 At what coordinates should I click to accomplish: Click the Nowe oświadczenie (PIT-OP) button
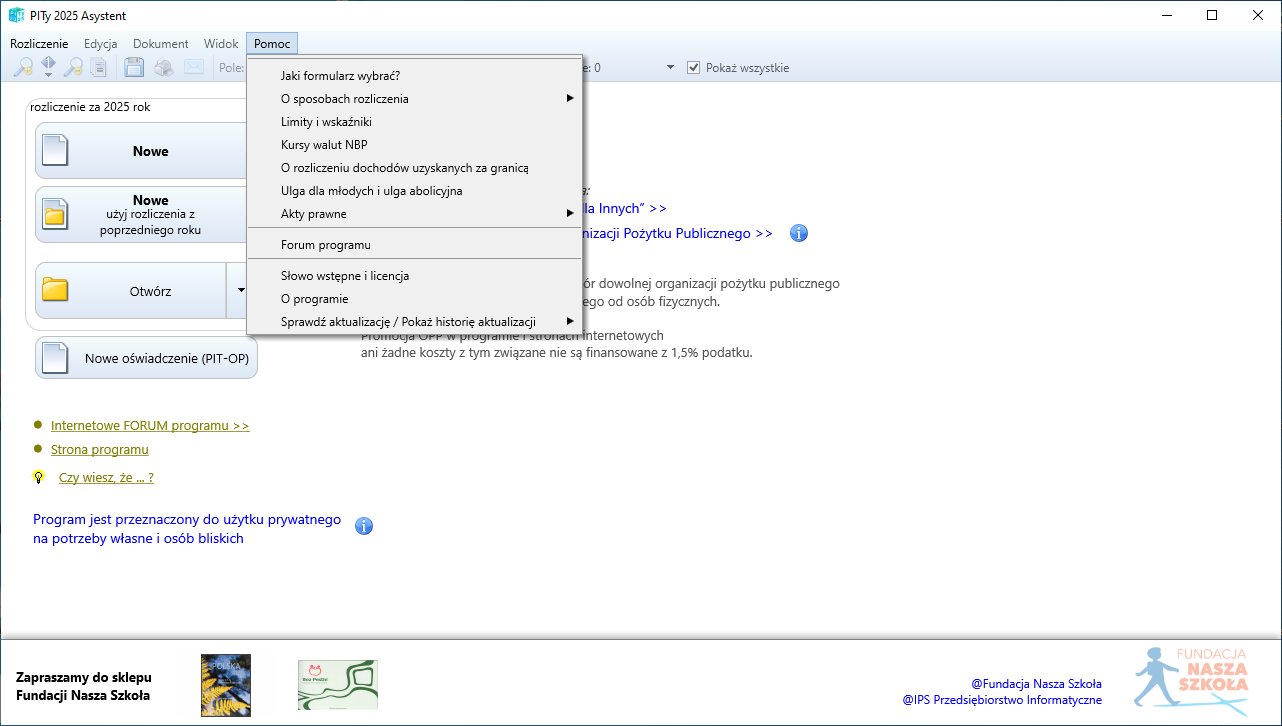point(147,358)
